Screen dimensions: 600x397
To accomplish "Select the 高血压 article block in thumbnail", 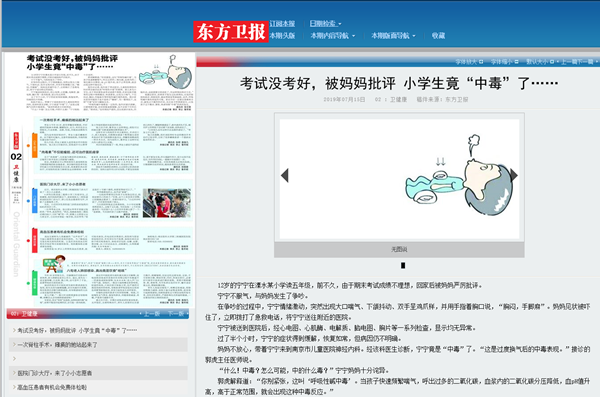I will pyautogui.click(x=113, y=240).
